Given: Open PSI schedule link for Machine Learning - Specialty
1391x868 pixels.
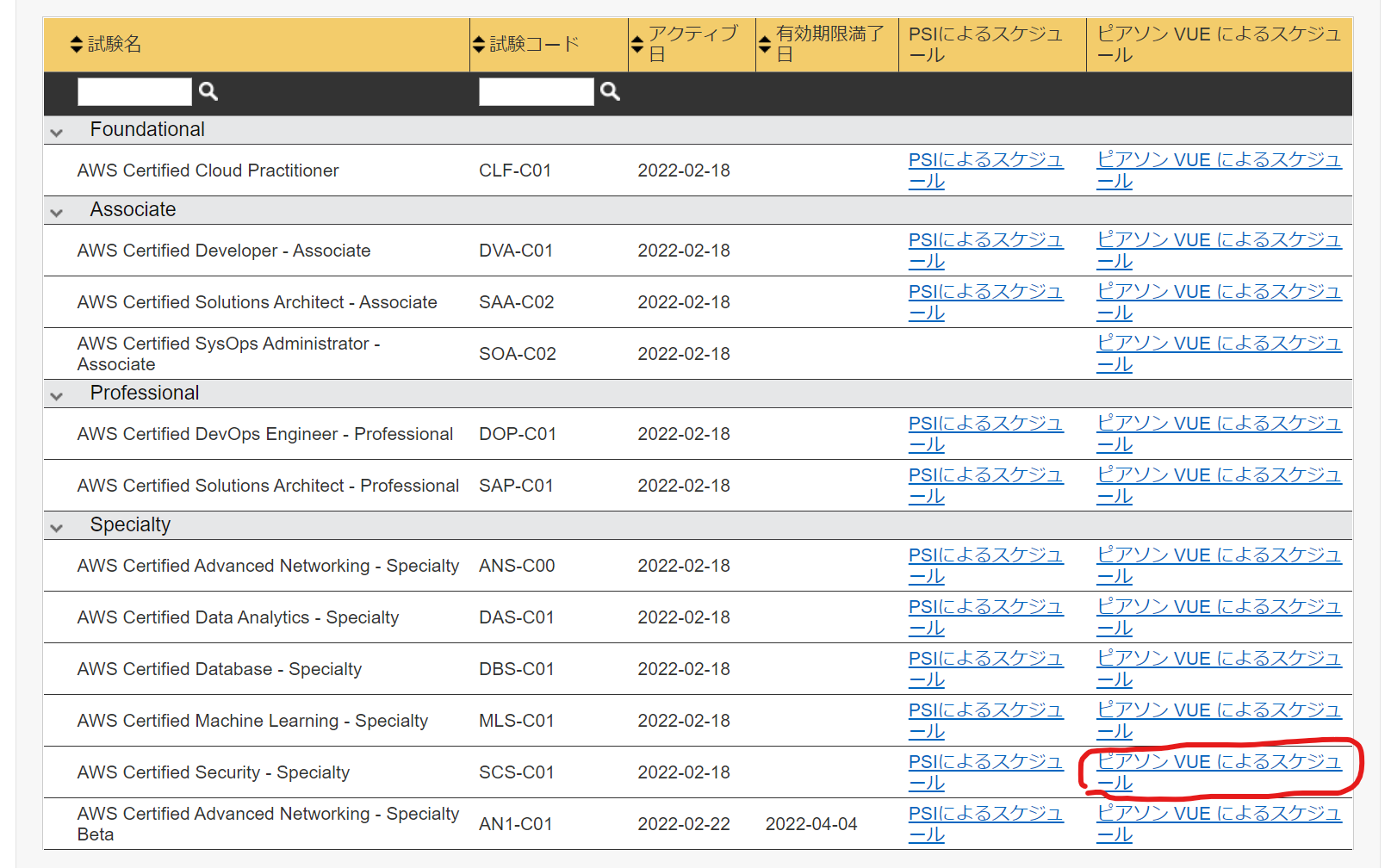Looking at the screenshot, I should (986, 721).
